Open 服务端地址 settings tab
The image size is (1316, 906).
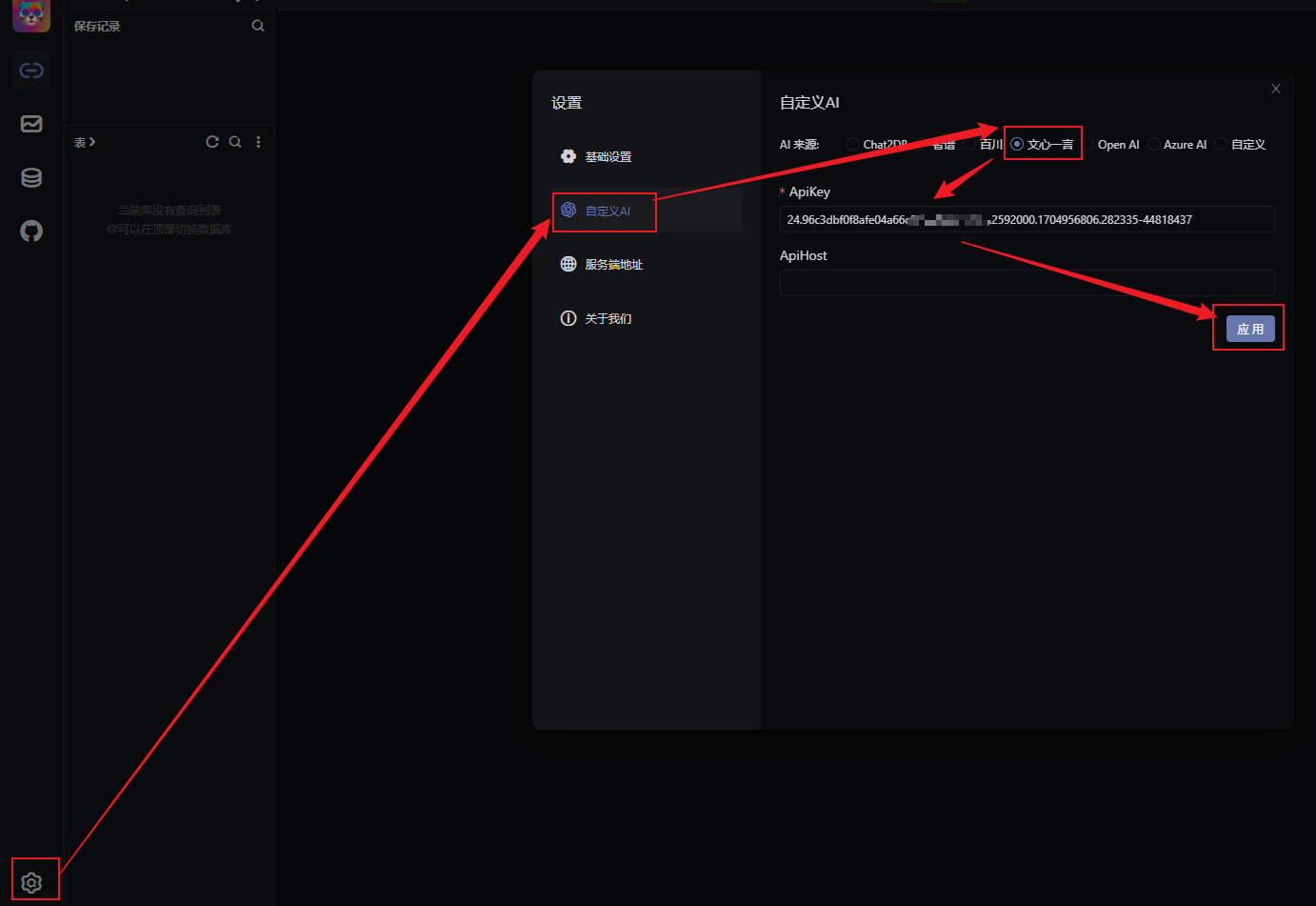click(x=647, y=264)
